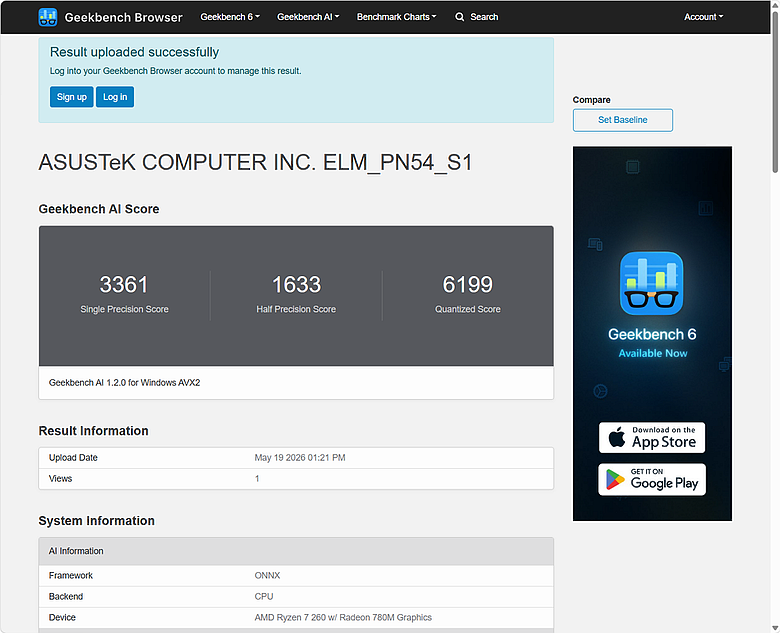
Task: Open the Benchmark Charts dropdown
Action: click(396, 17)
